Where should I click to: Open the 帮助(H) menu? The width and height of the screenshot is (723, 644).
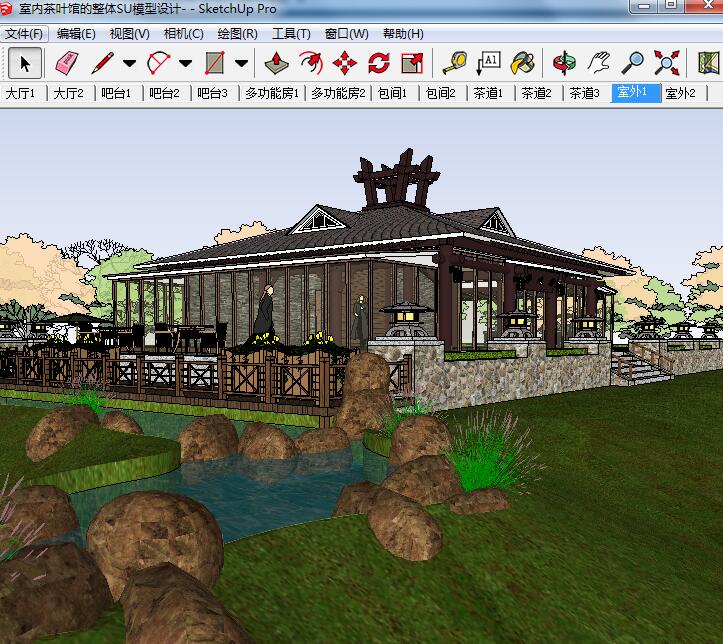pyautogui.click(x=403, y=34)
